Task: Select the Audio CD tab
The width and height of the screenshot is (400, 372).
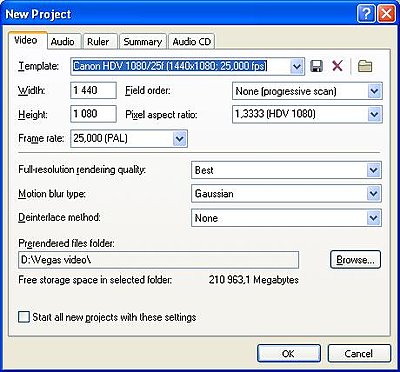Action: (x=192, y=42)
